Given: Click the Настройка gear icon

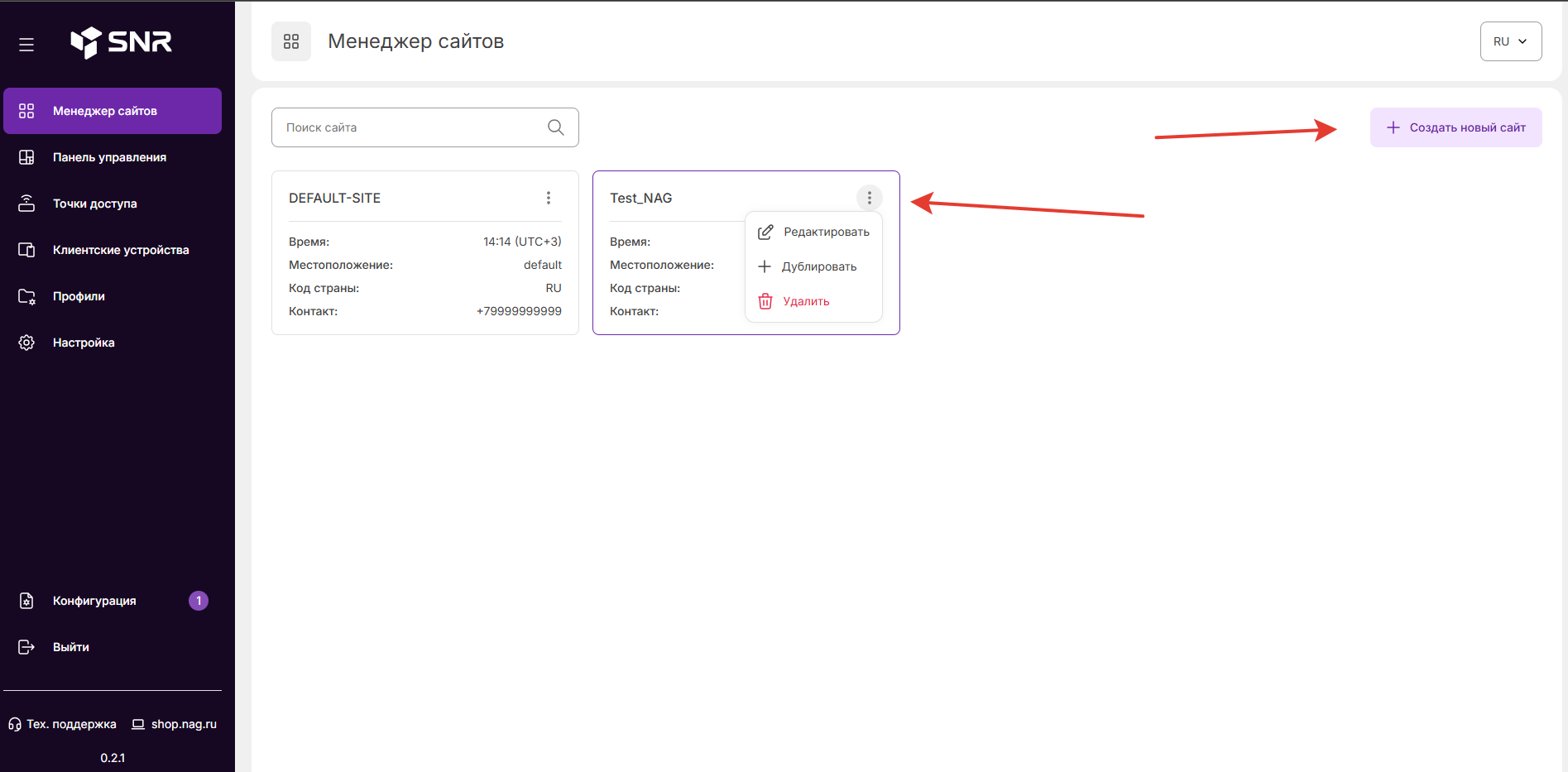Looking at the screenshot, I should [26, 343].
